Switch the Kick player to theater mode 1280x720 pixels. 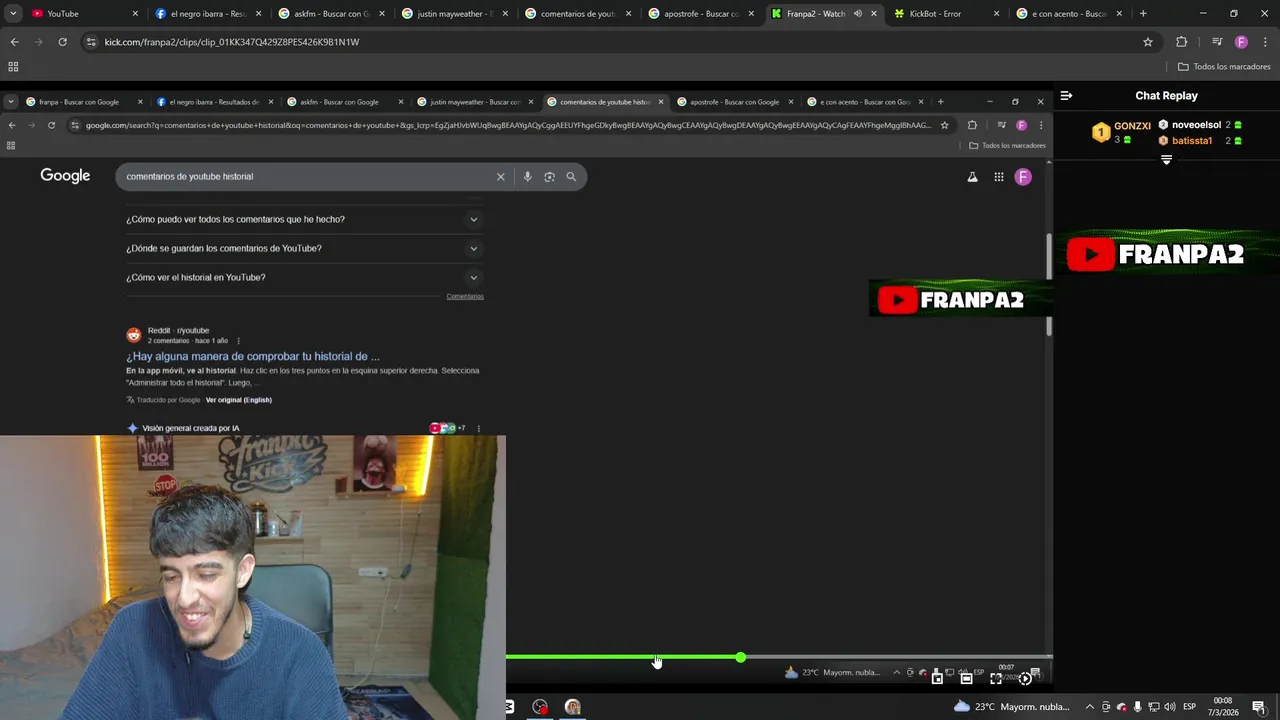tap(966, 678)
